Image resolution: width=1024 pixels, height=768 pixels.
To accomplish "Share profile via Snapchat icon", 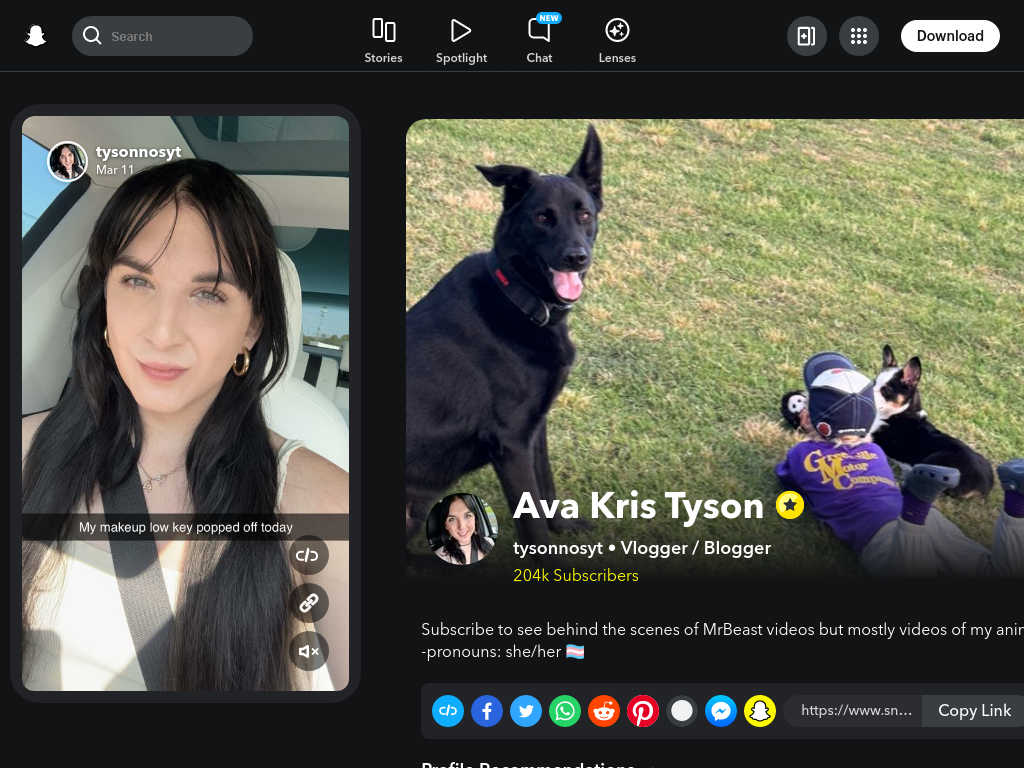I will point(760,711).
